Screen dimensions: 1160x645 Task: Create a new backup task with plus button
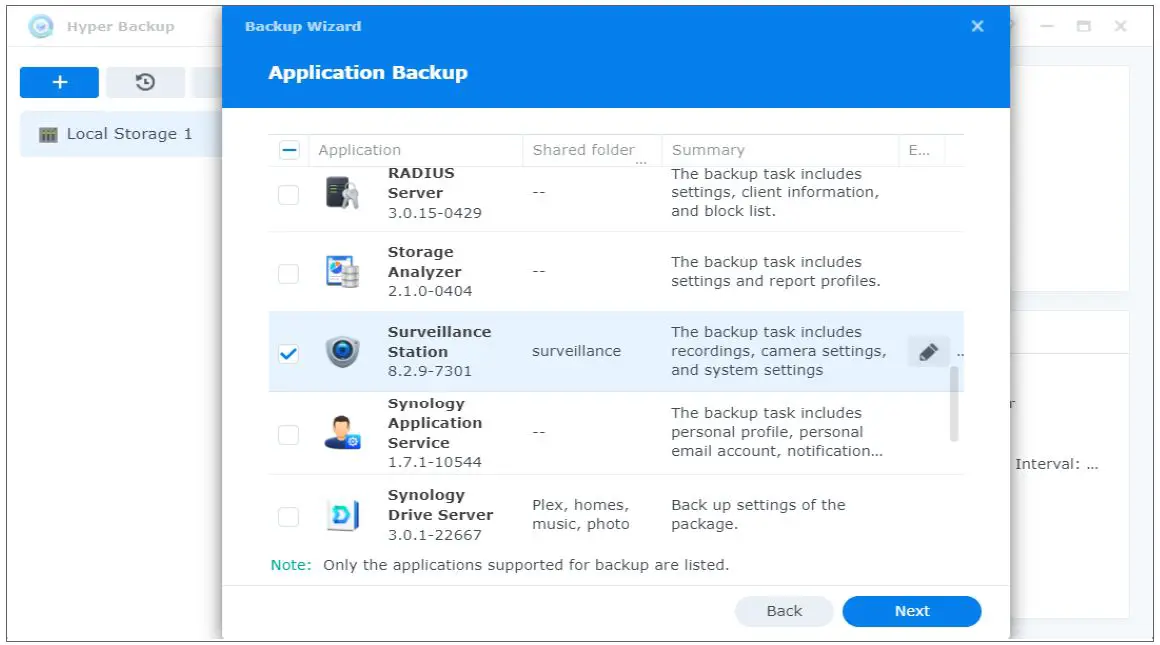(59, 82)
